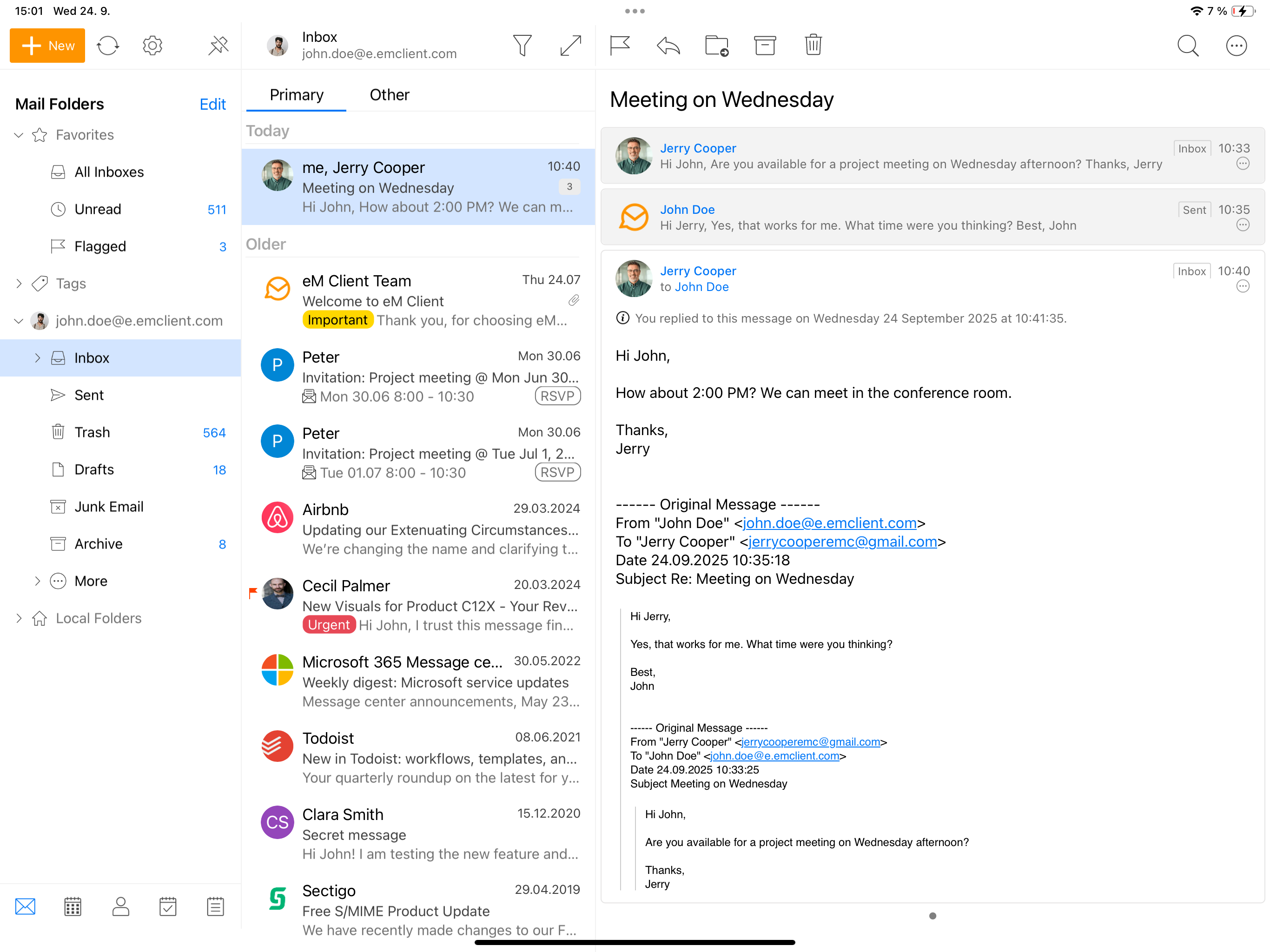The image size is (1270, 952).
Task: Click the trash delete icon in toolbar
Action: click(x=813, y=46)
